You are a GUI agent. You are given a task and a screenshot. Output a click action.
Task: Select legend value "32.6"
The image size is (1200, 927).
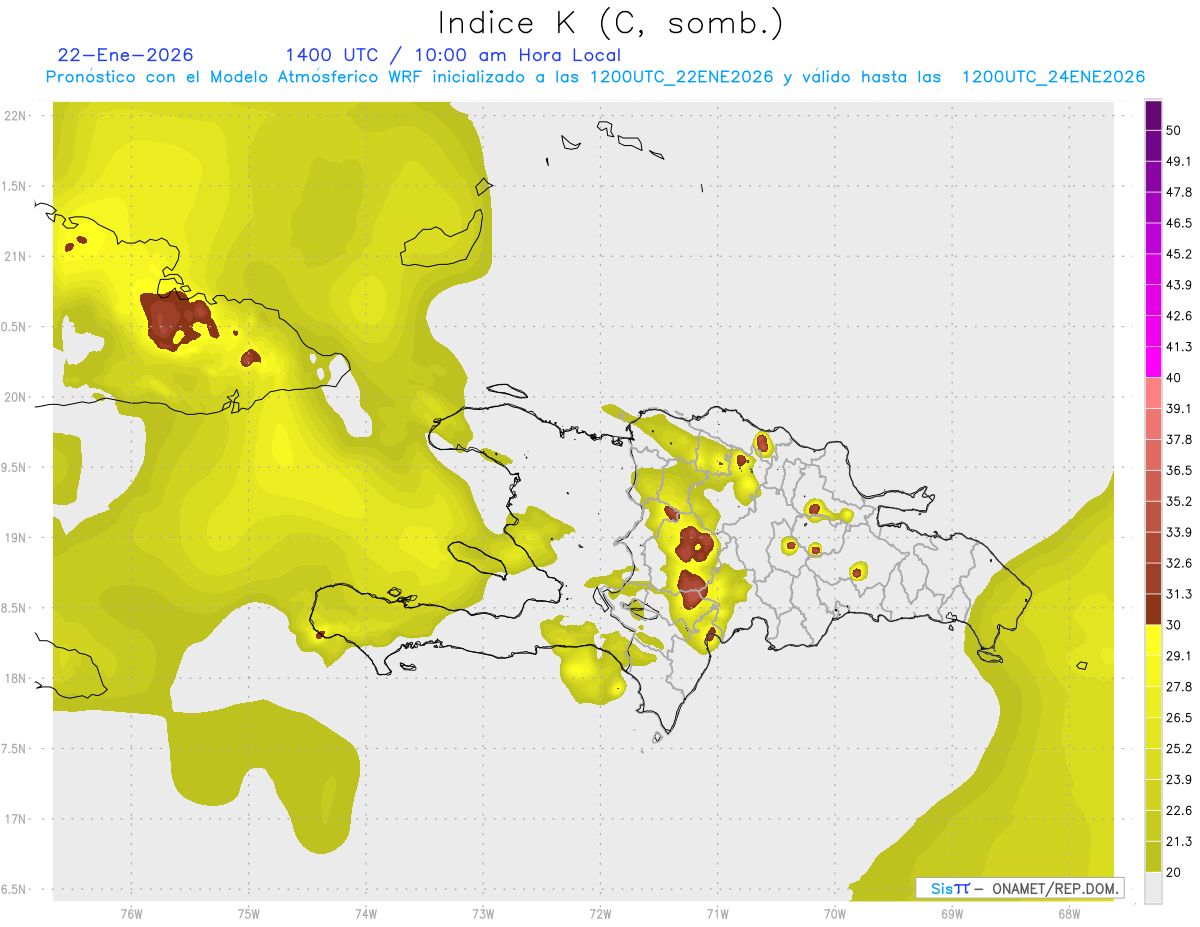tap(1179, 563)
